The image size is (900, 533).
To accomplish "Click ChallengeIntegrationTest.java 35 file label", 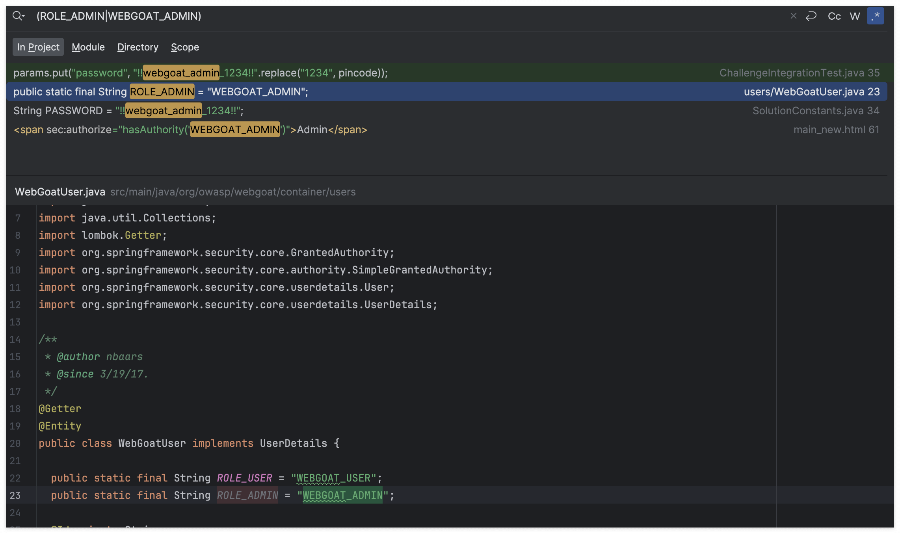I will pos(799,73).
